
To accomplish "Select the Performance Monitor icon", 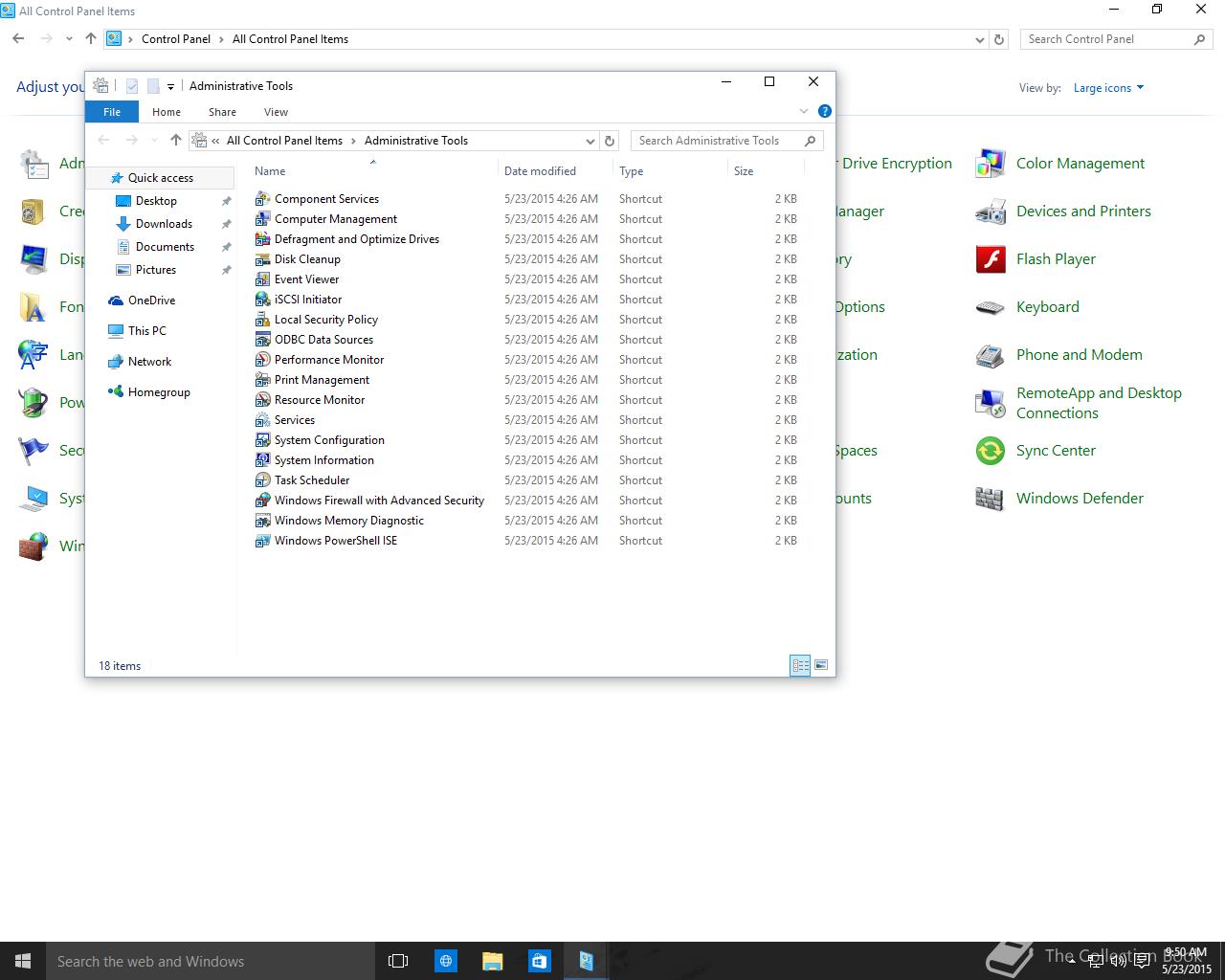I will click(262, 360).
